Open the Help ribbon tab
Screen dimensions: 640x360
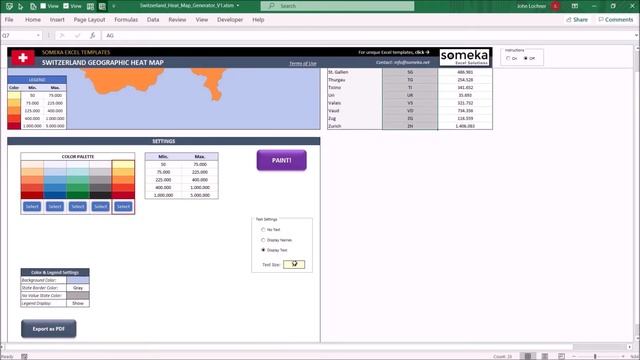pyautogui.click(x=258, y=20)
